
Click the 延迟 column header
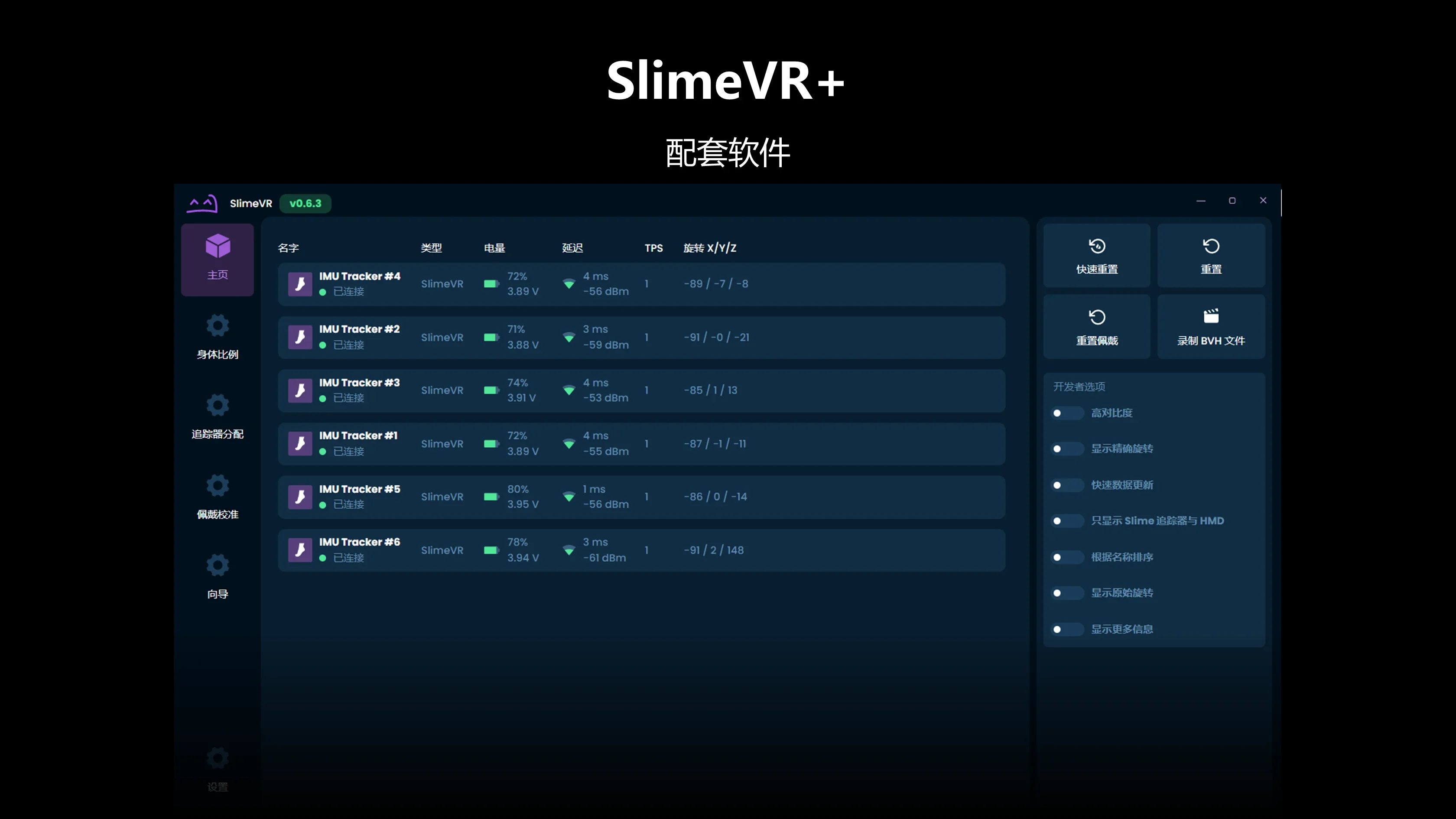572,248
